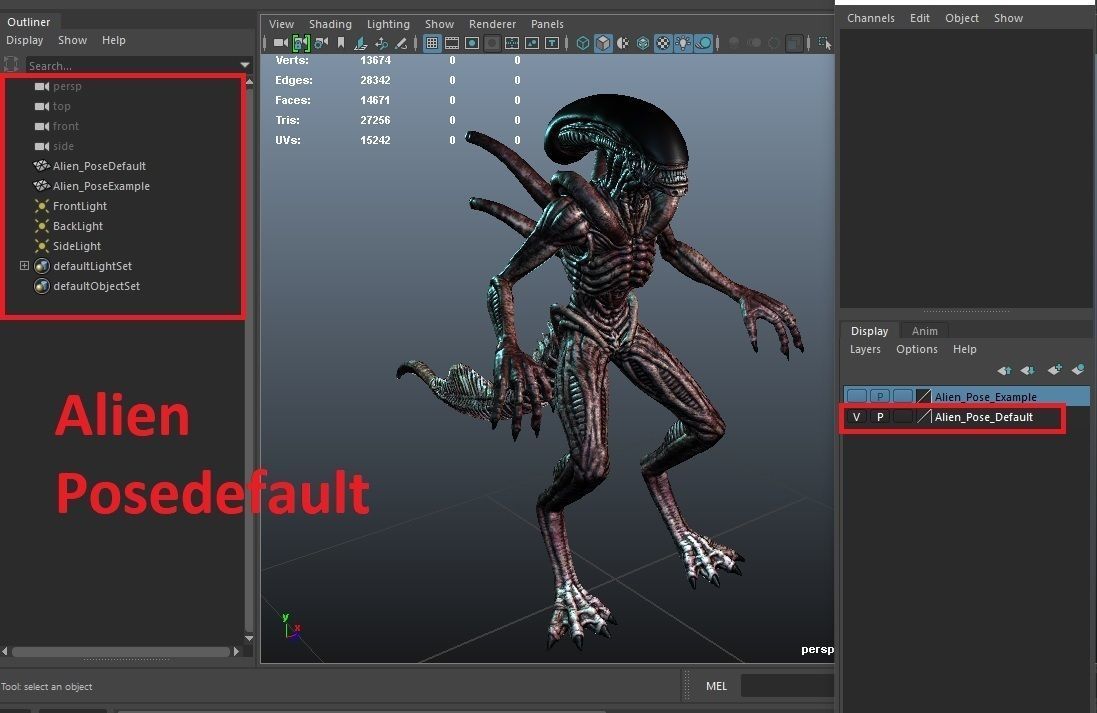The height and width of the screenshot is (713, 1097).
Task: Open the Channel Box Object menu
Action: (x=962, y=18)
